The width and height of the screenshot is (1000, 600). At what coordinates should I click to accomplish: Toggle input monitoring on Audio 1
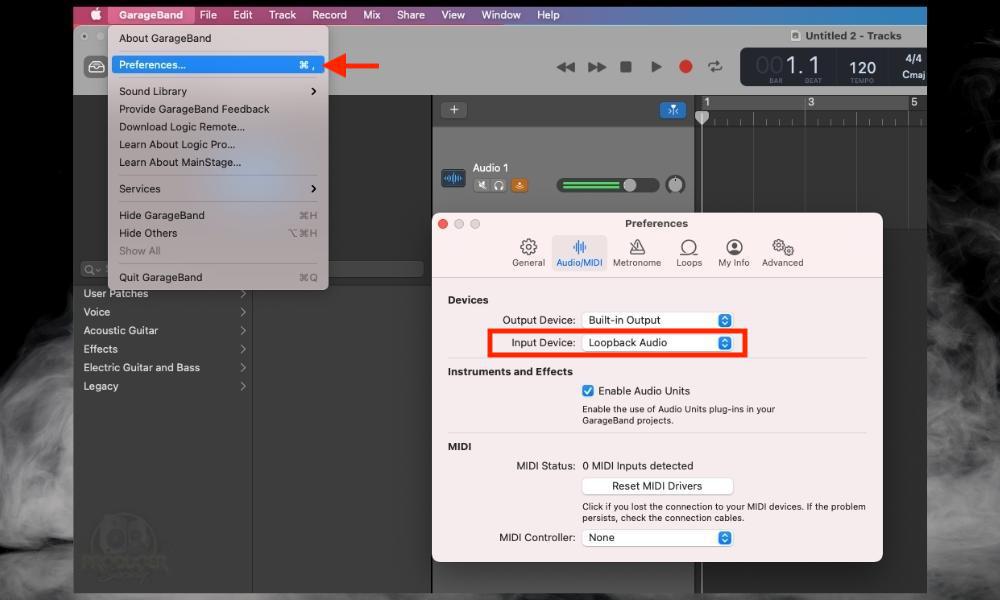coord(520,186)
